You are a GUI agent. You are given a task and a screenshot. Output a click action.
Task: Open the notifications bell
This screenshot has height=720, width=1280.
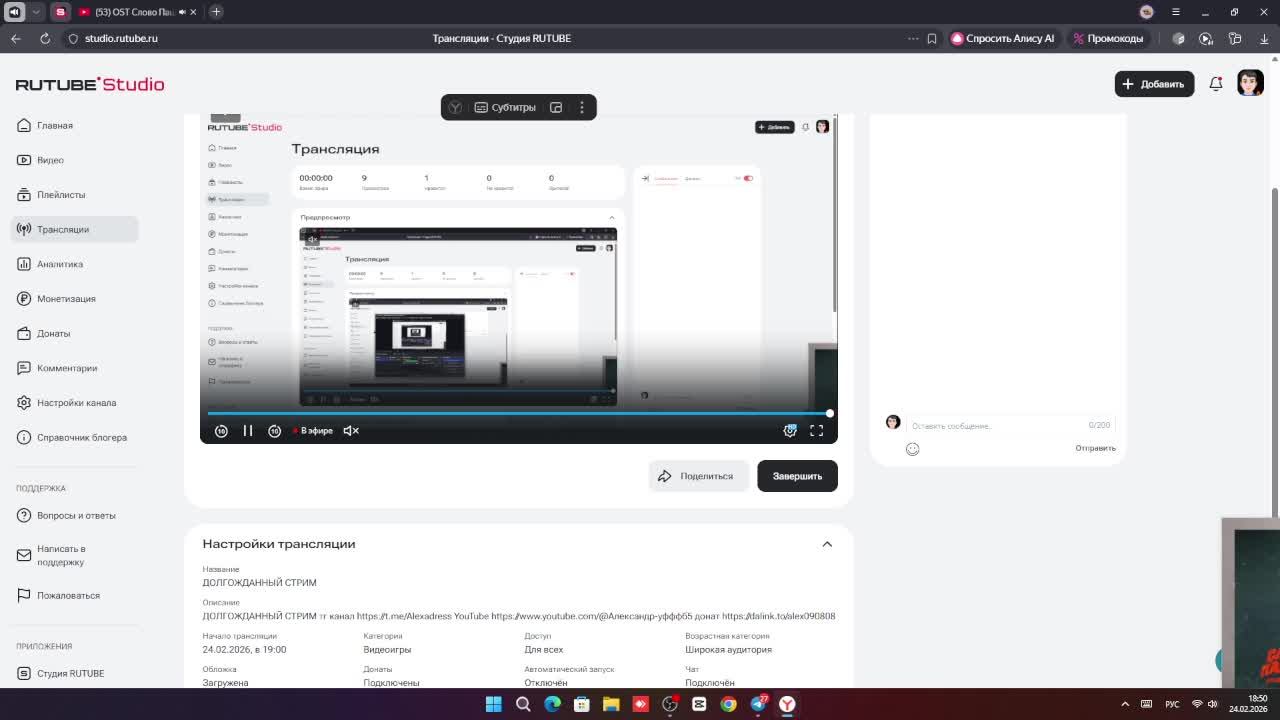[x=1216, y=84]
